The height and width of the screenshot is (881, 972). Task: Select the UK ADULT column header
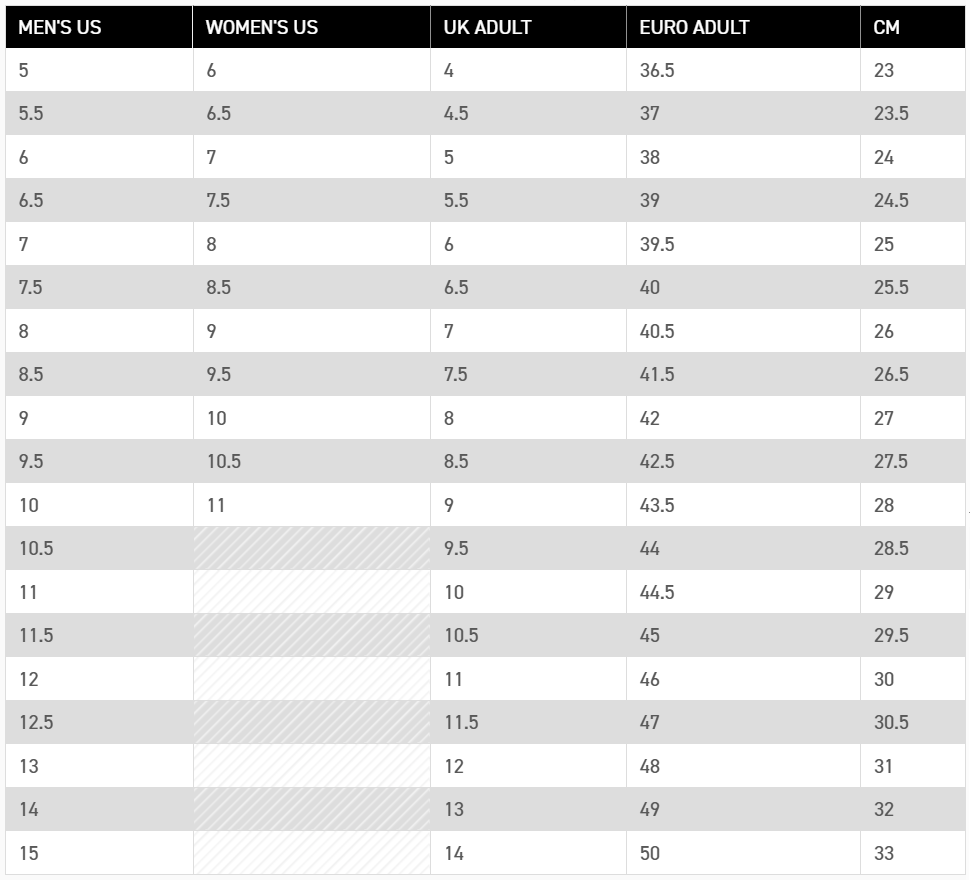tap(529, 27)
